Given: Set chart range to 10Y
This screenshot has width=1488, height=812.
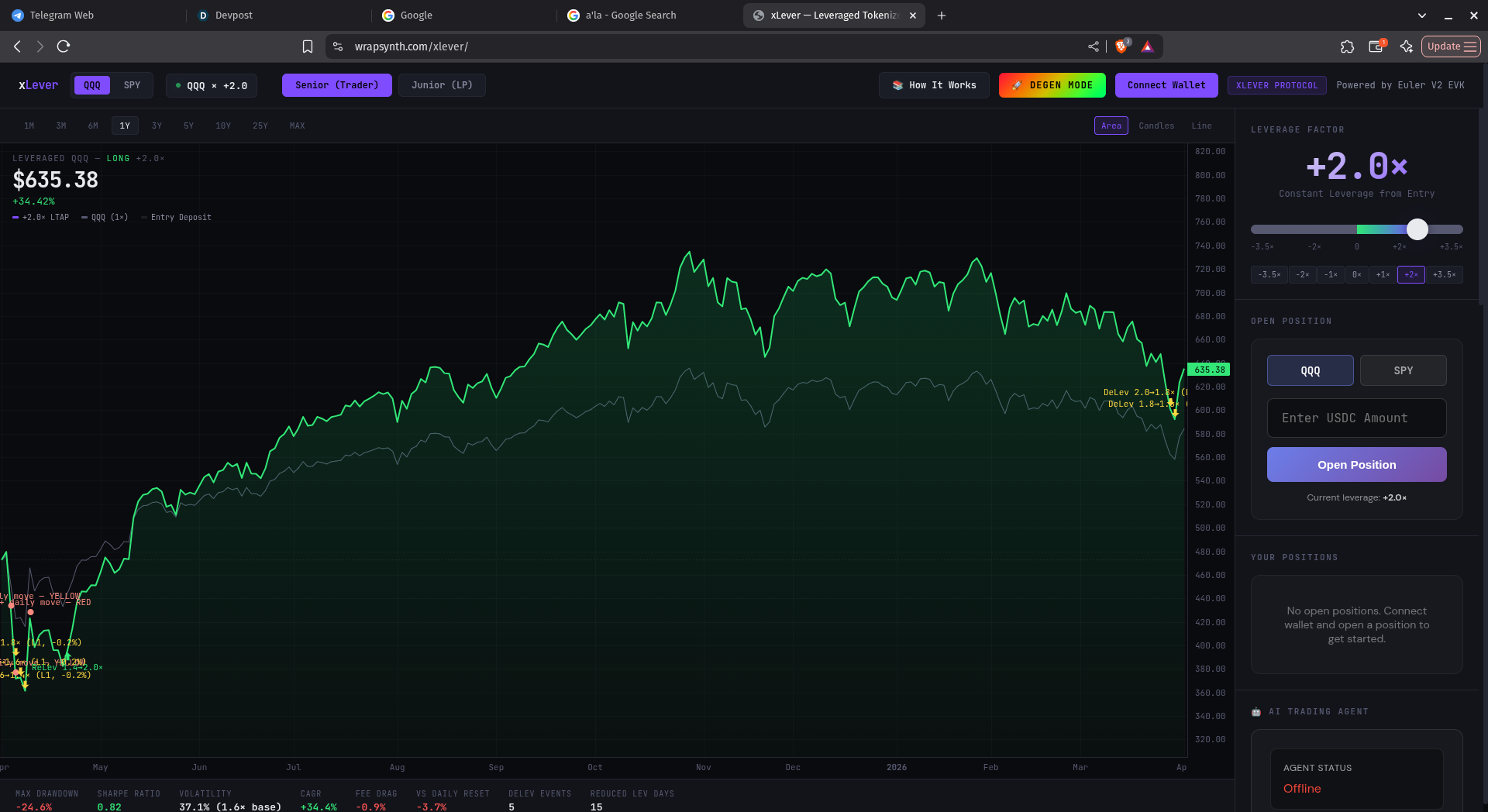Looking at the screenshot, I should tap(223, 126).
